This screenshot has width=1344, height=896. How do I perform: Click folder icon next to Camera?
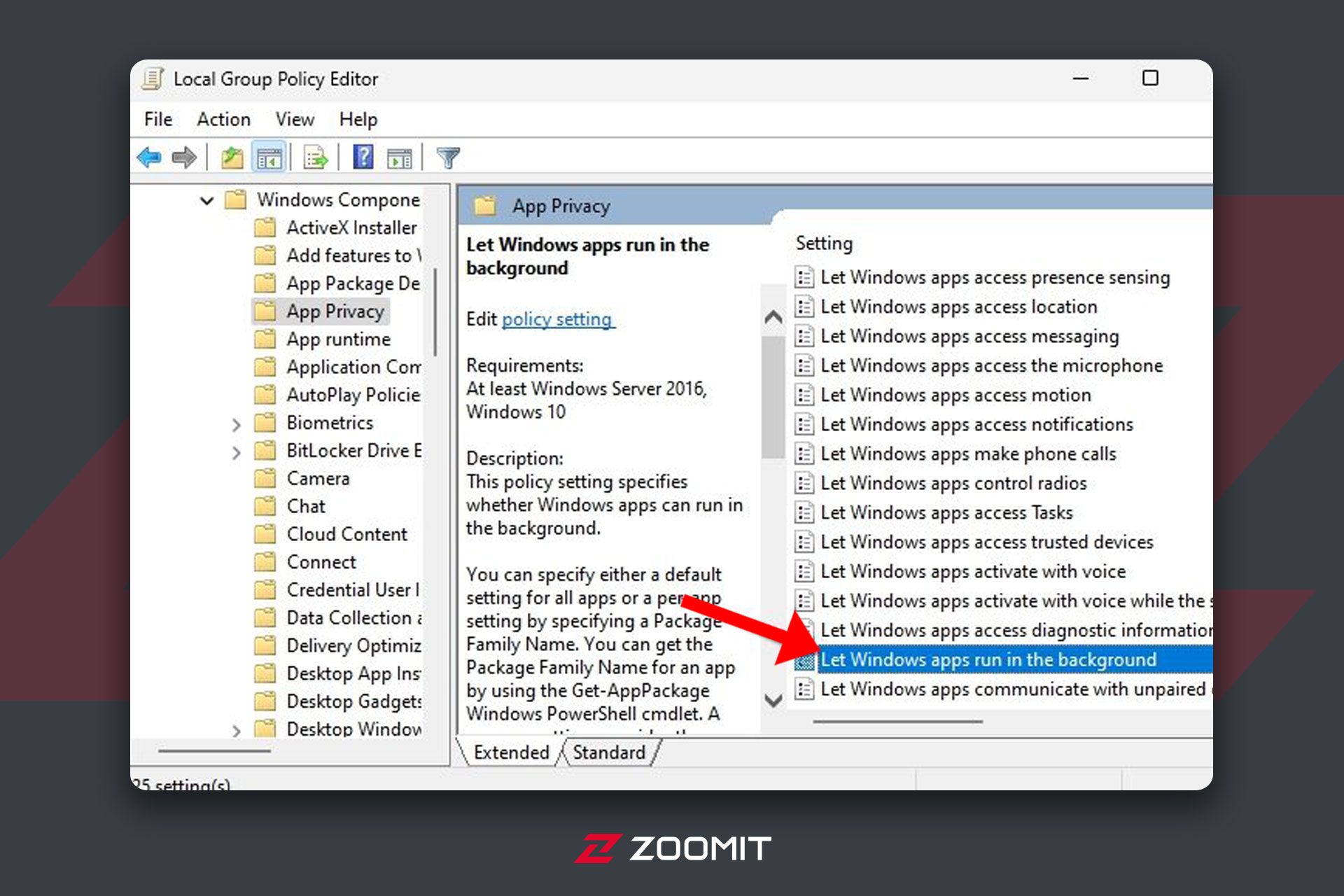(265, 478)
